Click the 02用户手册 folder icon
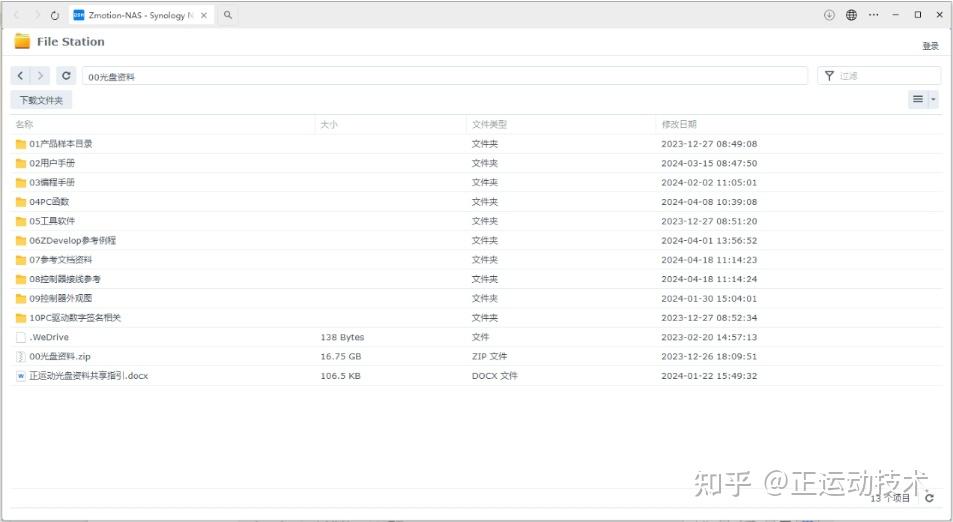This screenshot has width=953, height=522. [21, 163]
